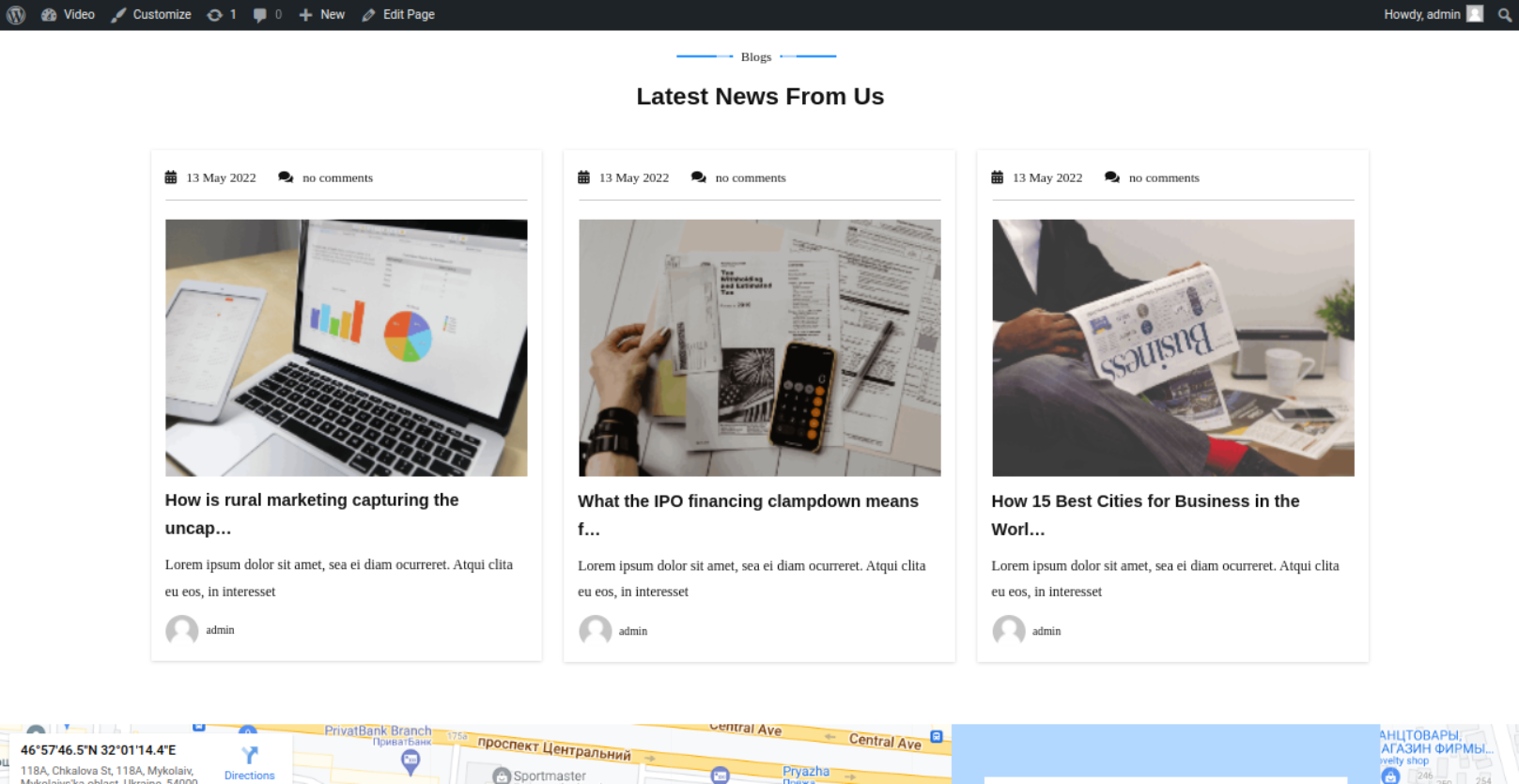Click the comments icon on first blog card
Image resolution: width=1519 pixels, height=784 pixels.
[286, 177]
